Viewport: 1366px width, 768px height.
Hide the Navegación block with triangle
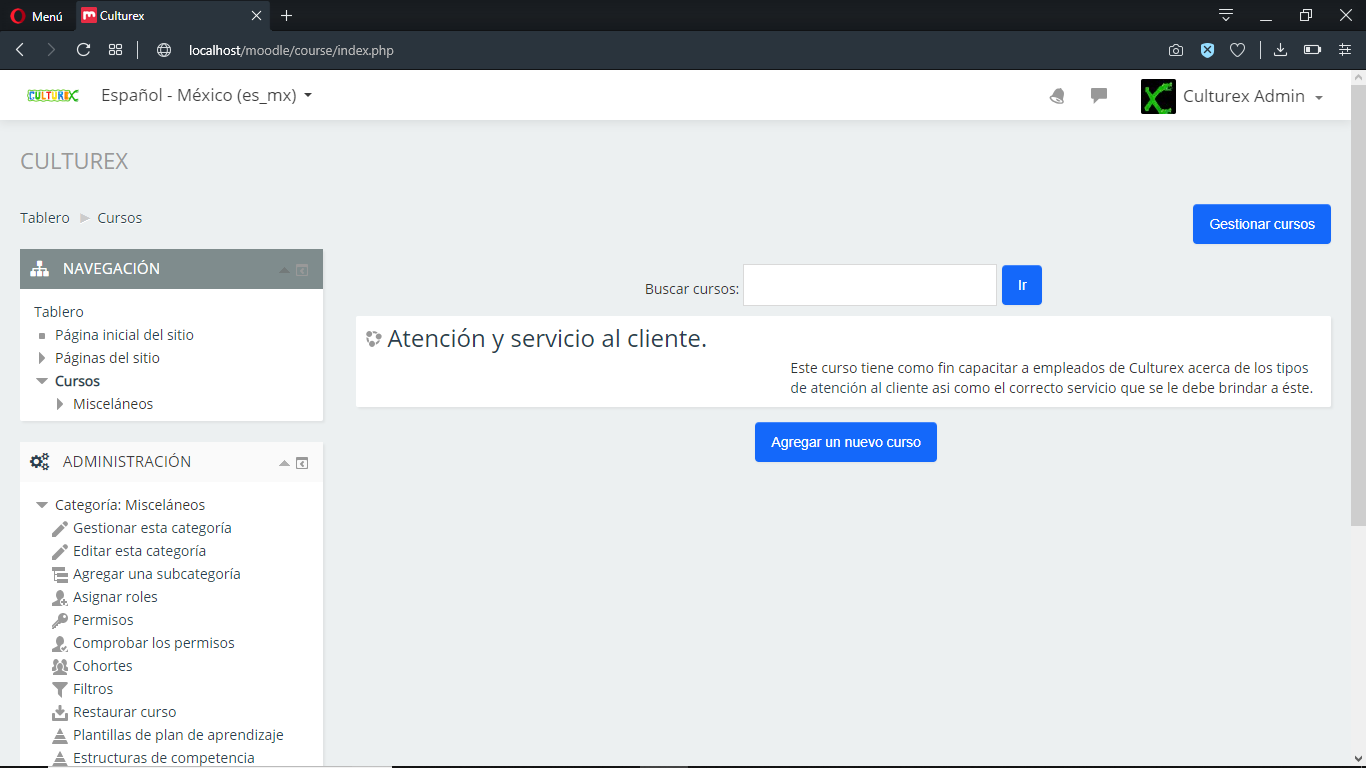284,270
